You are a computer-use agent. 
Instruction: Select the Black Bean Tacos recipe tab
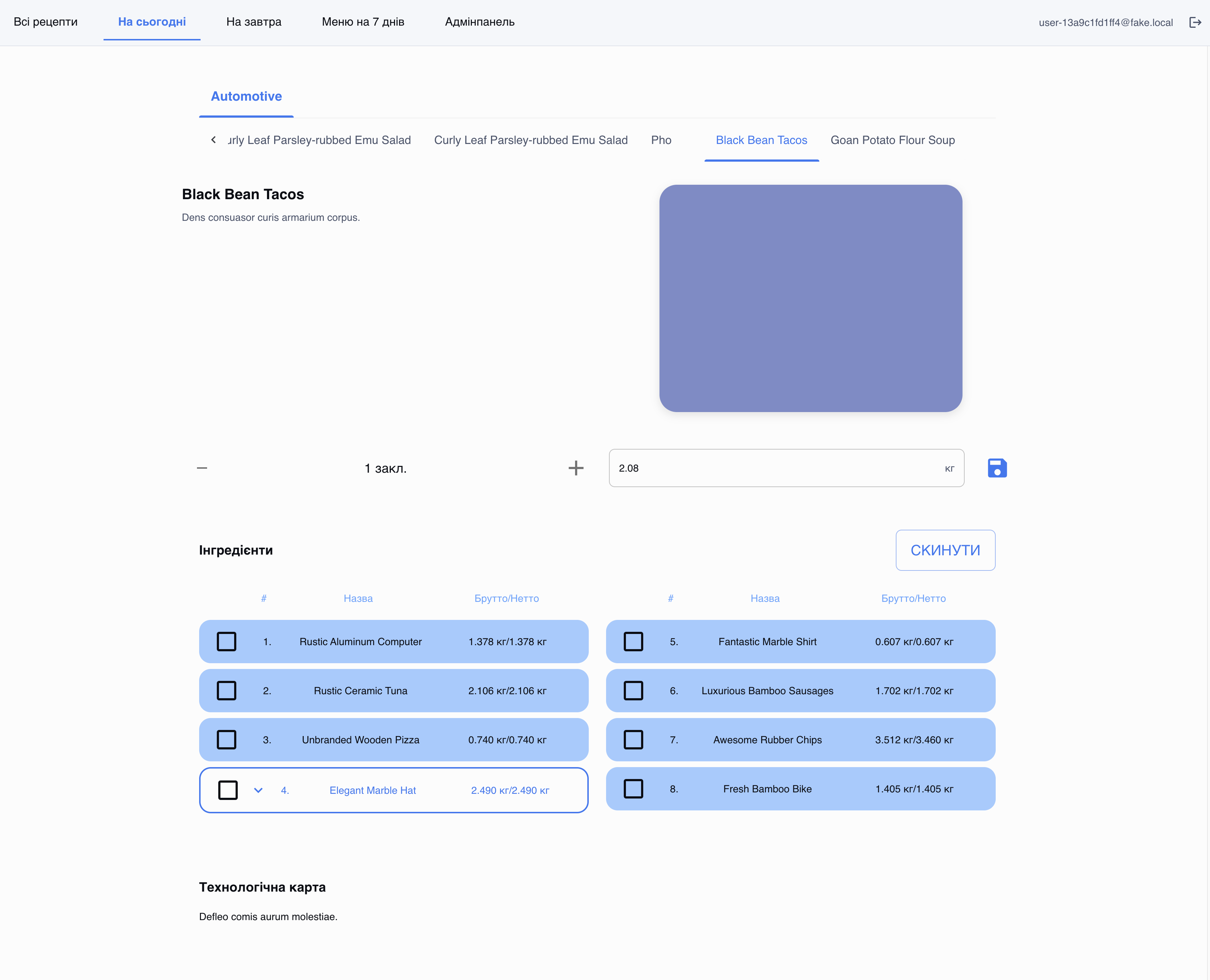point(761,140)
